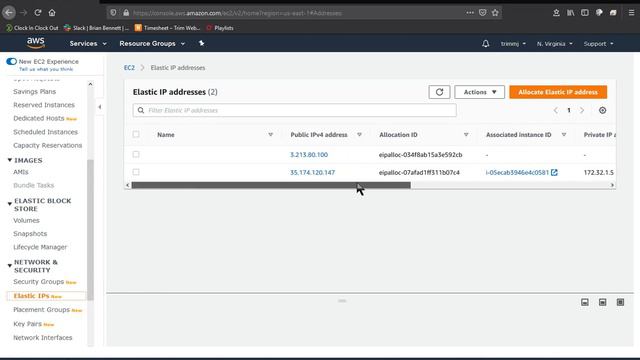Open the Support dropdown
The width and height of the screenshot is (640, 360).
pos(598,44)
